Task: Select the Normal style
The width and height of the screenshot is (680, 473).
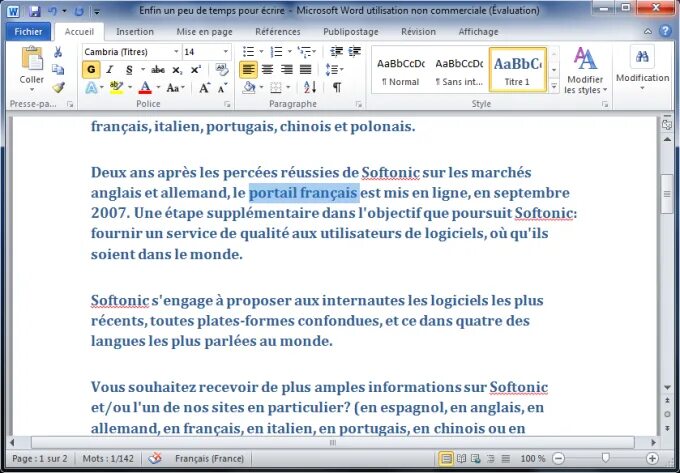Action: coord(401,70)
